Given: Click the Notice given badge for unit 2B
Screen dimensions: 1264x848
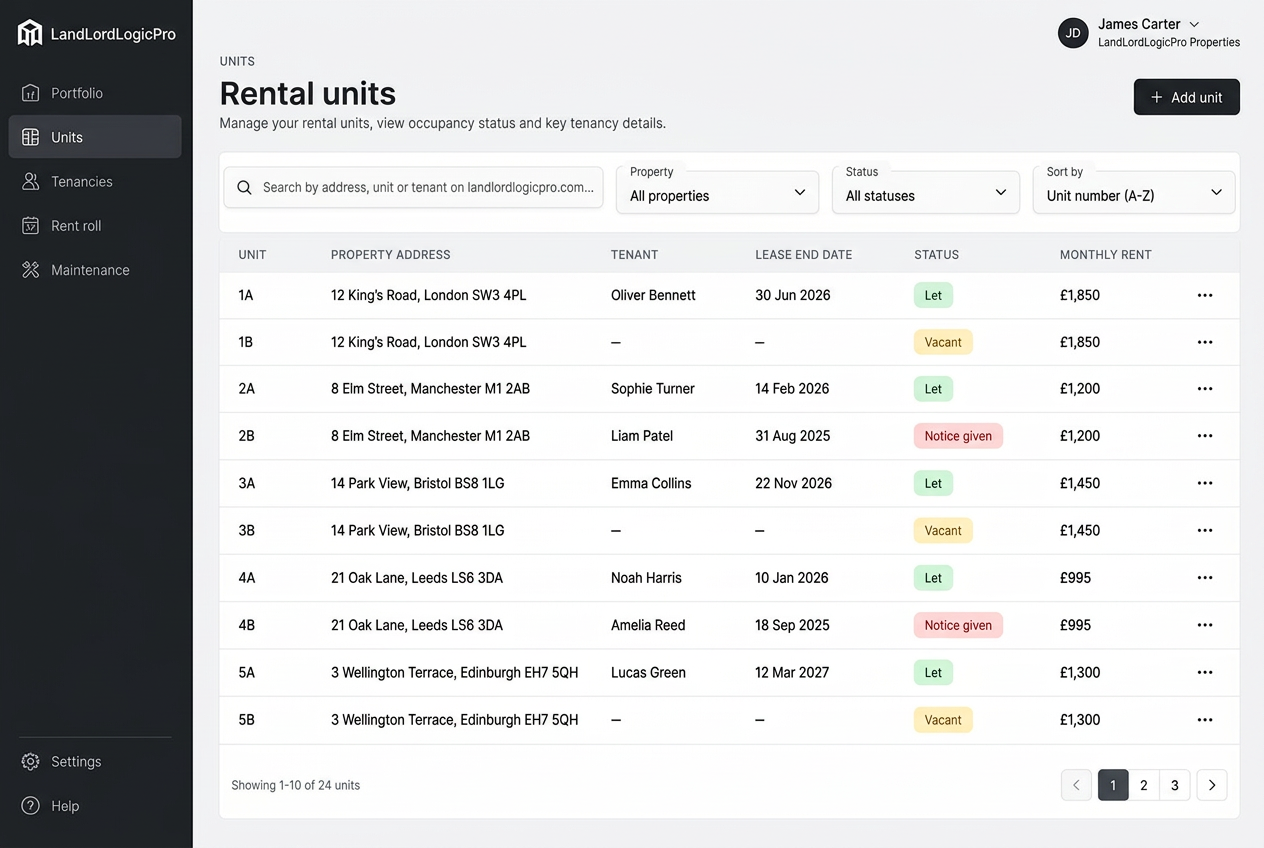Looking at the screenshot, I should [x=958, y=436].
